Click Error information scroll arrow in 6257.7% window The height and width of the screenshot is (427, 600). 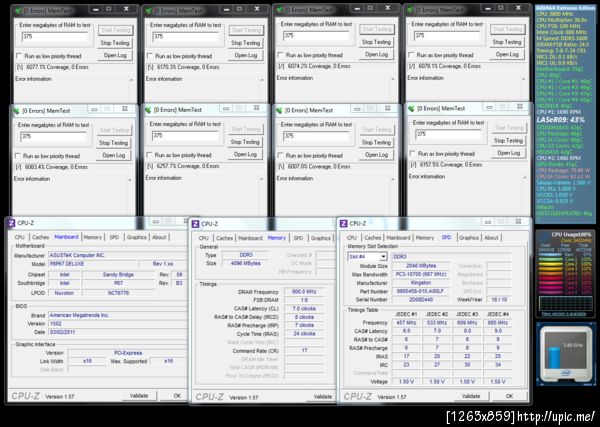[x=262, y=179]
